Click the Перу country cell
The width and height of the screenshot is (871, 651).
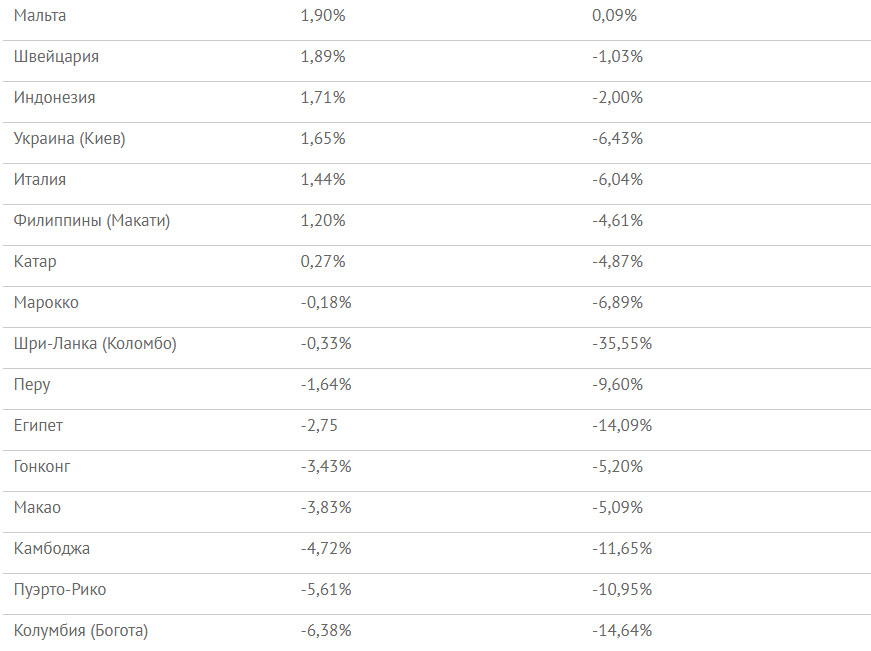click(x=32, y=385)
